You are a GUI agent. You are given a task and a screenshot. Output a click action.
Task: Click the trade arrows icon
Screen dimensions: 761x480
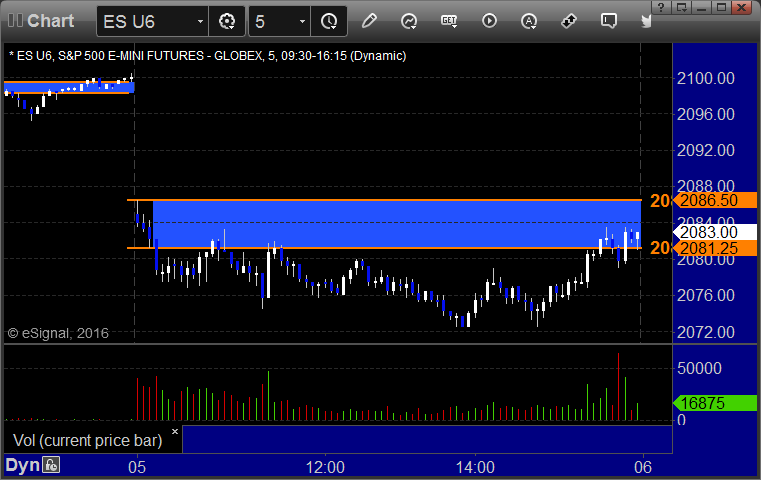coord(569,21)
